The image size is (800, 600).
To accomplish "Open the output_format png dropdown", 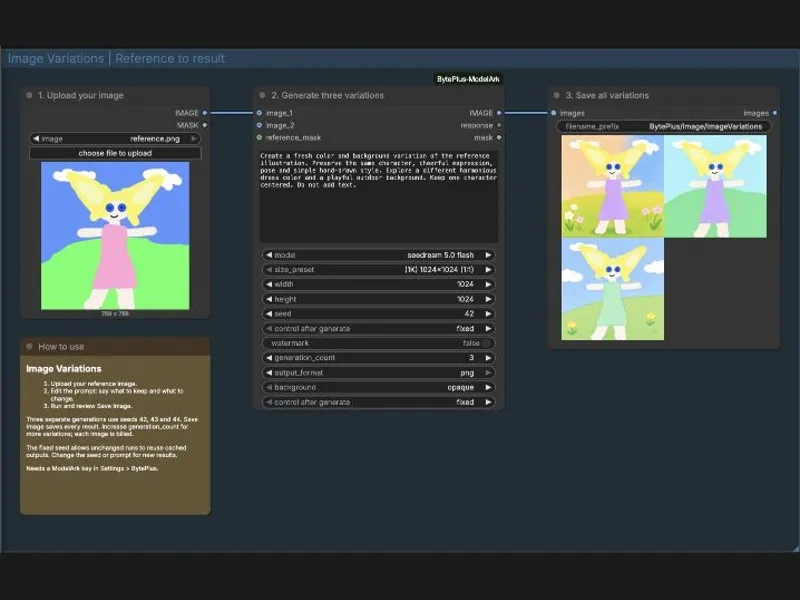I will [x=467, y=372].
